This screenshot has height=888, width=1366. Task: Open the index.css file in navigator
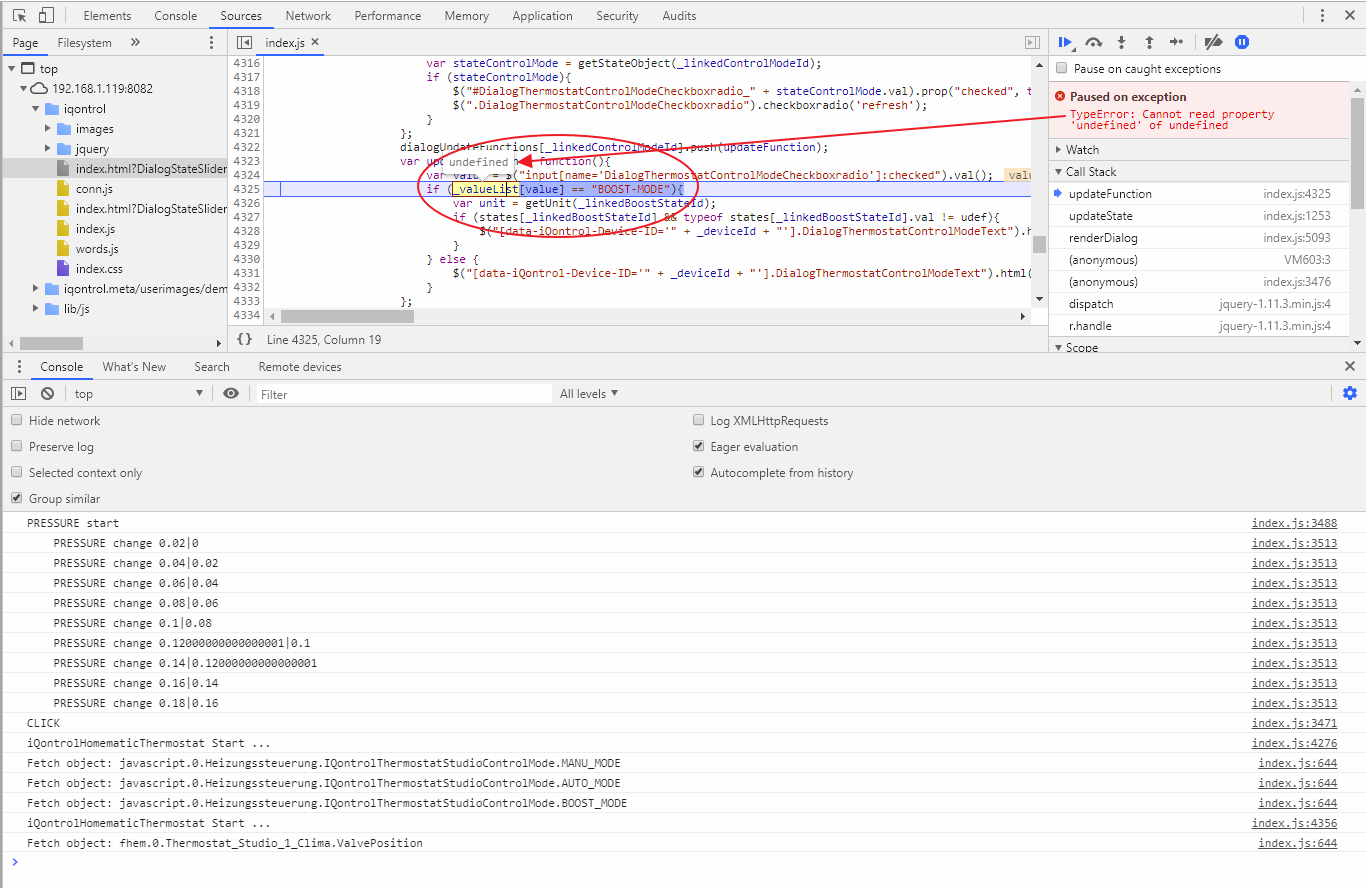(x=98, y=269)
